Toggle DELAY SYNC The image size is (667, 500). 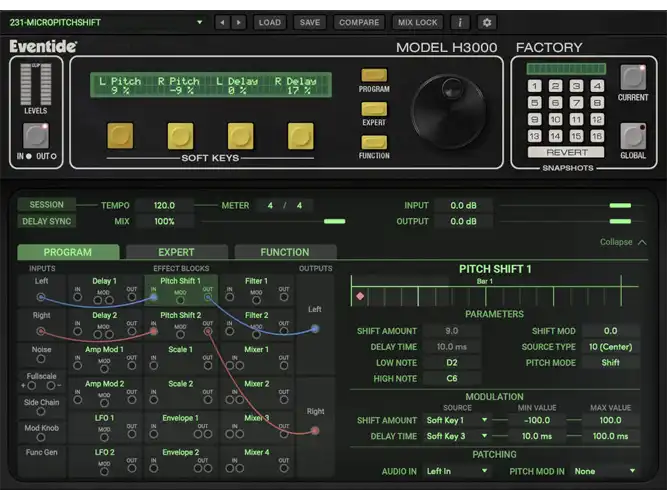click(46, 221)
